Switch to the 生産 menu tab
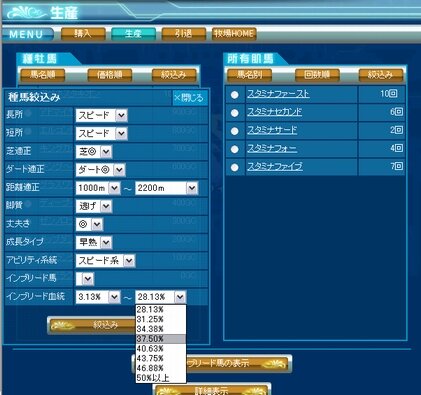The width and height of the screenshot is (421, 395). [x=133, y=34]
